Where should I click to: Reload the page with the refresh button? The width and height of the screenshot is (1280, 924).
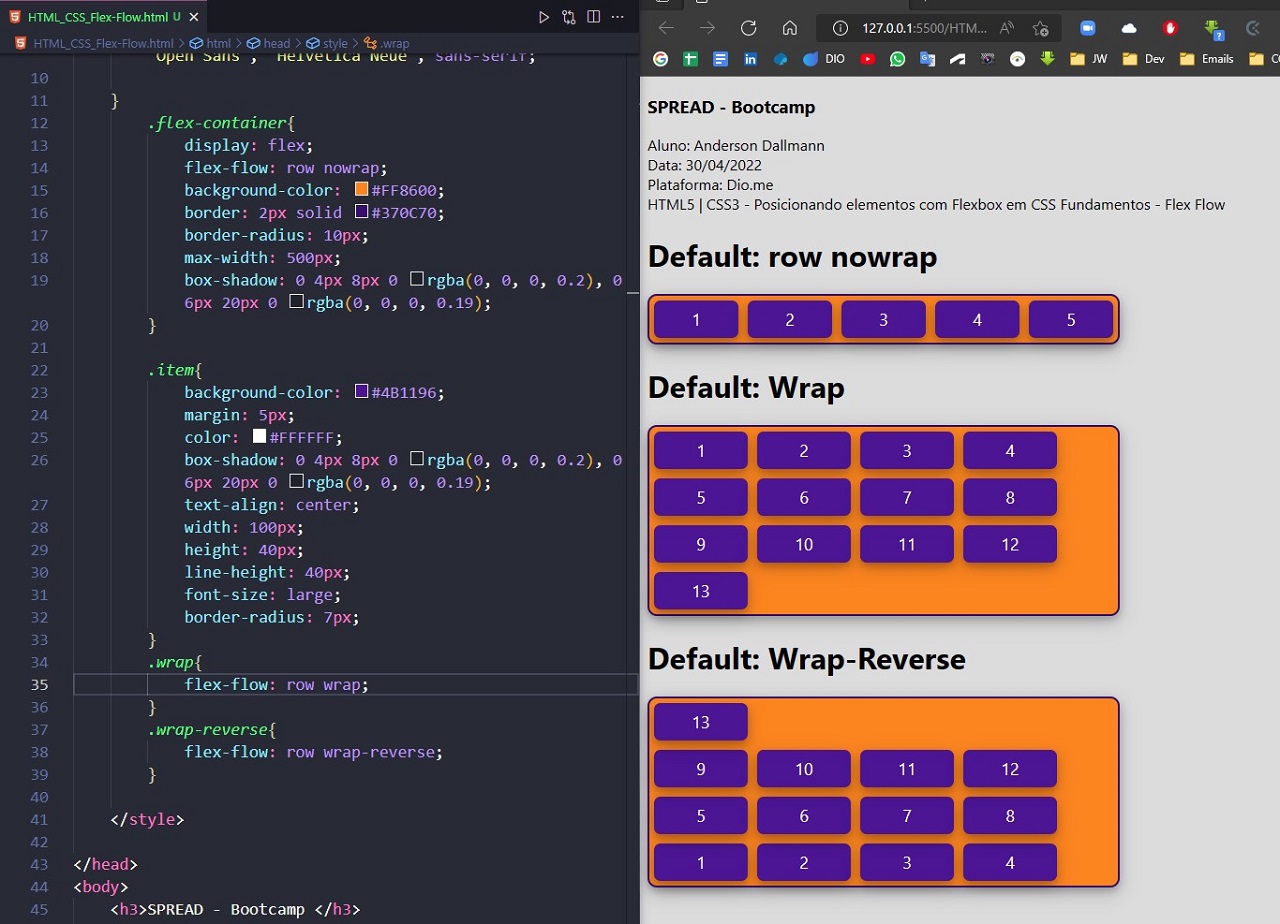pyautogui.click(x=748, y=28)
